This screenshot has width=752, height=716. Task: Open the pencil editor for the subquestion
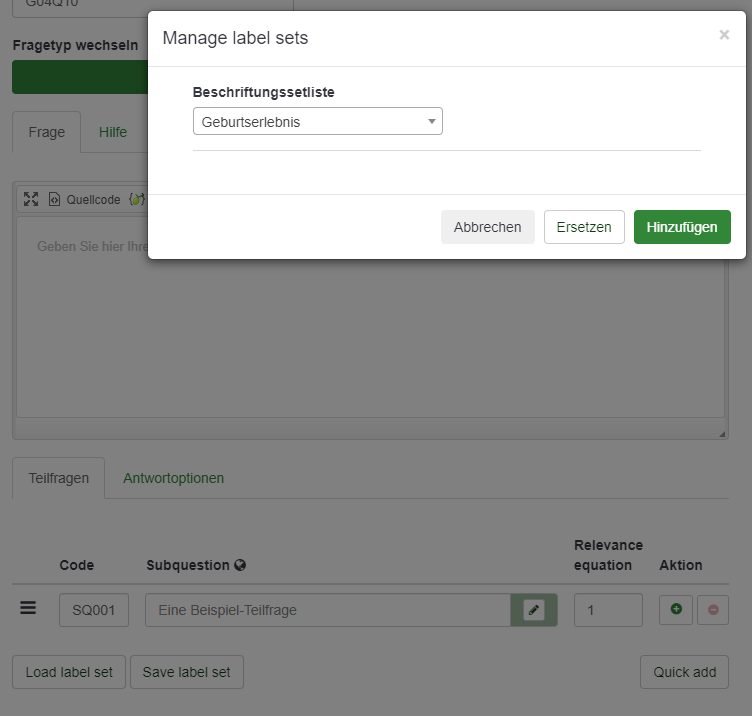(534, 610)
